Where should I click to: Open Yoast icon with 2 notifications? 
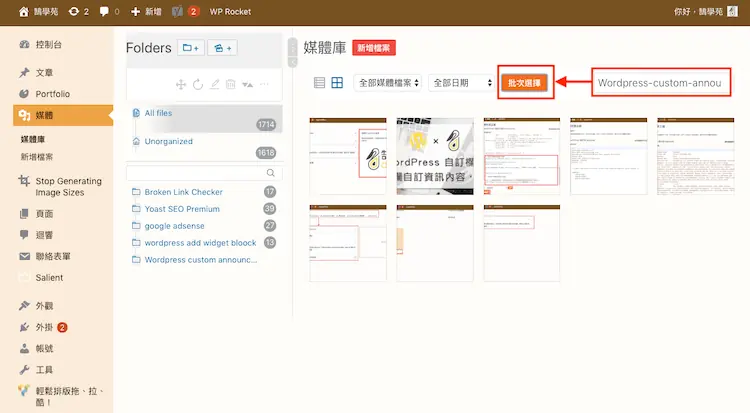186,11
